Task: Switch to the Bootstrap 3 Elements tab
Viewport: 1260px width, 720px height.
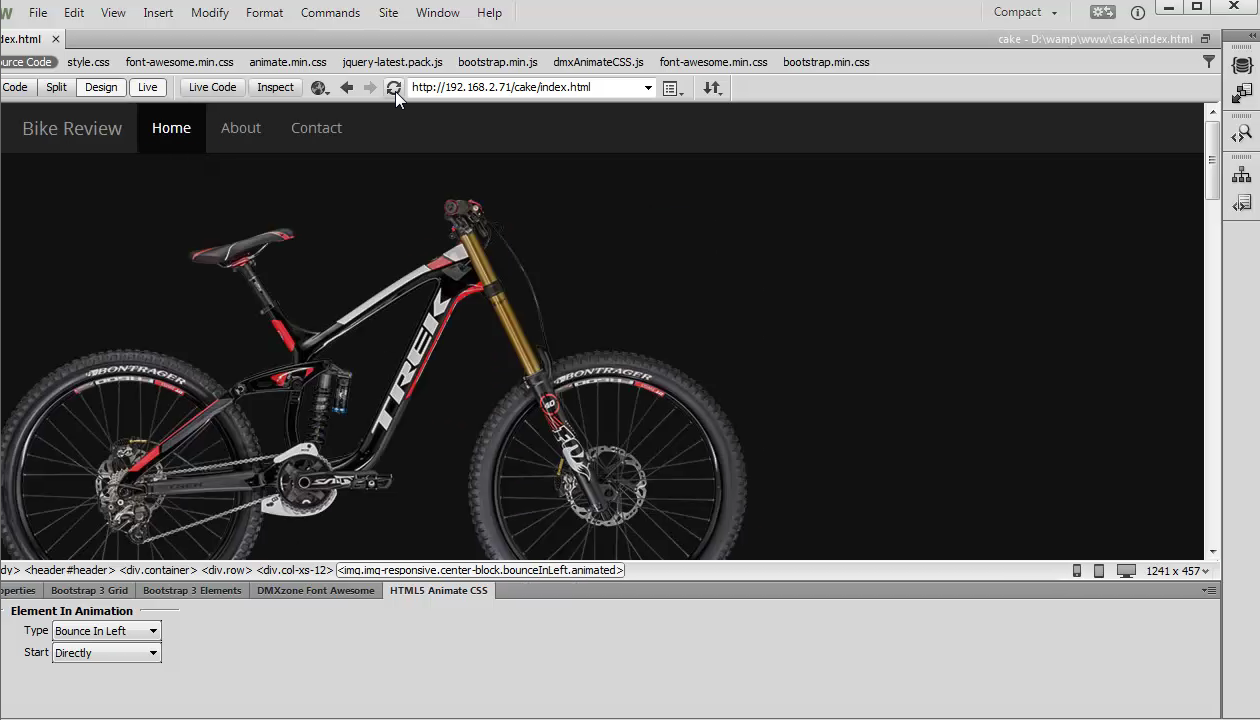Action: pos(192,591)
